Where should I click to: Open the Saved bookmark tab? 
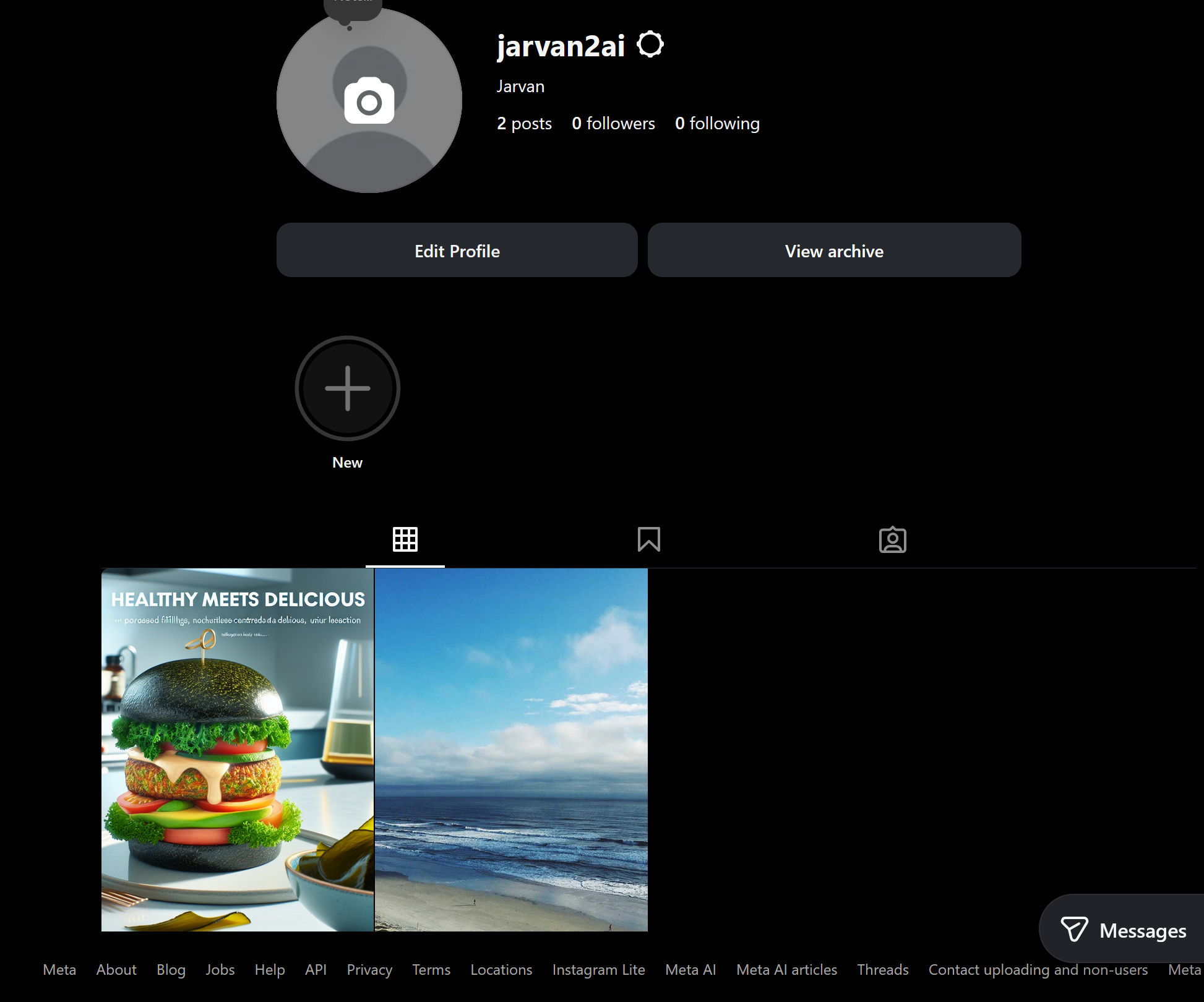click(648, 539)
